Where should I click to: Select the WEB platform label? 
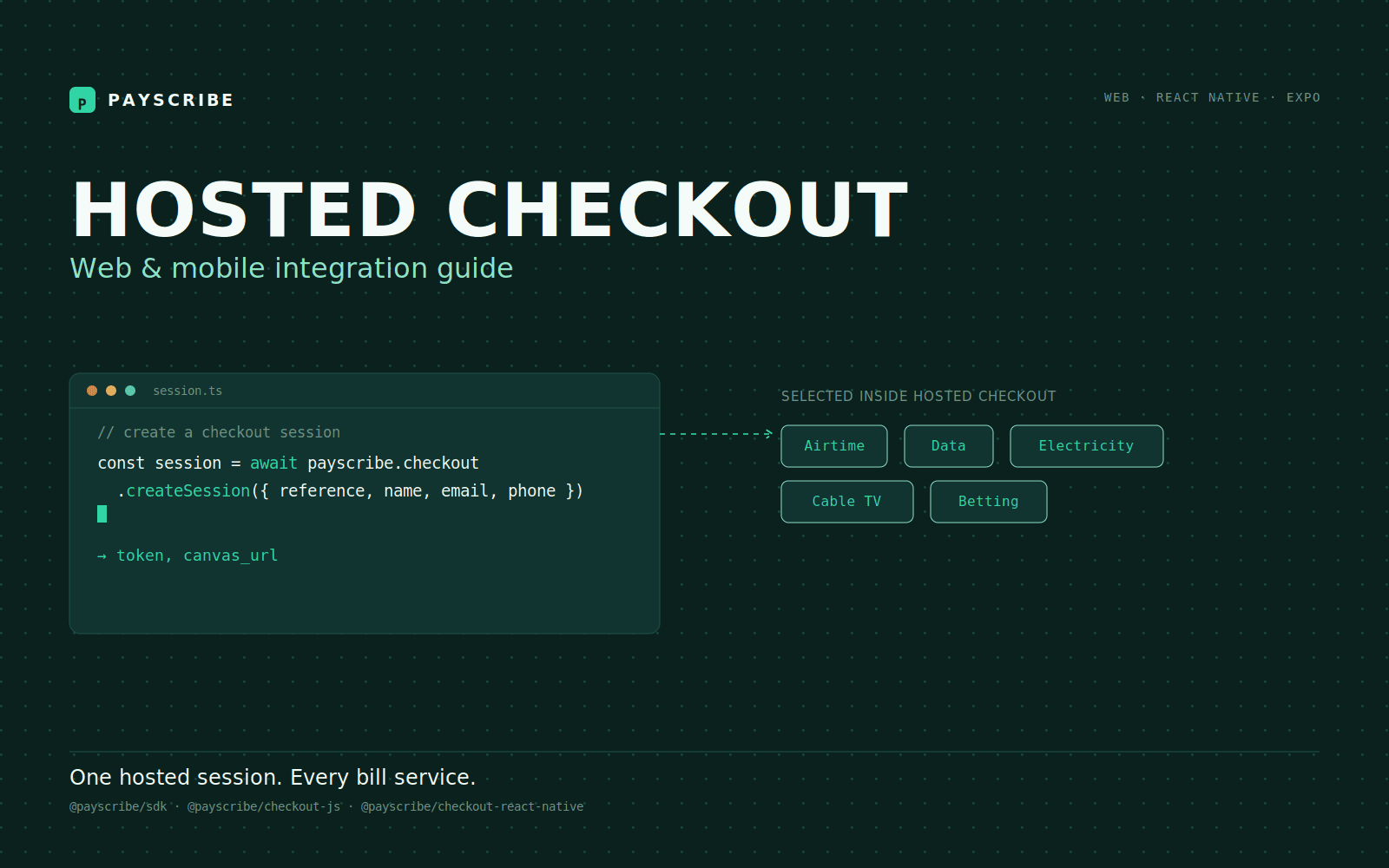pyautogui.click(x=1116, y=97)
